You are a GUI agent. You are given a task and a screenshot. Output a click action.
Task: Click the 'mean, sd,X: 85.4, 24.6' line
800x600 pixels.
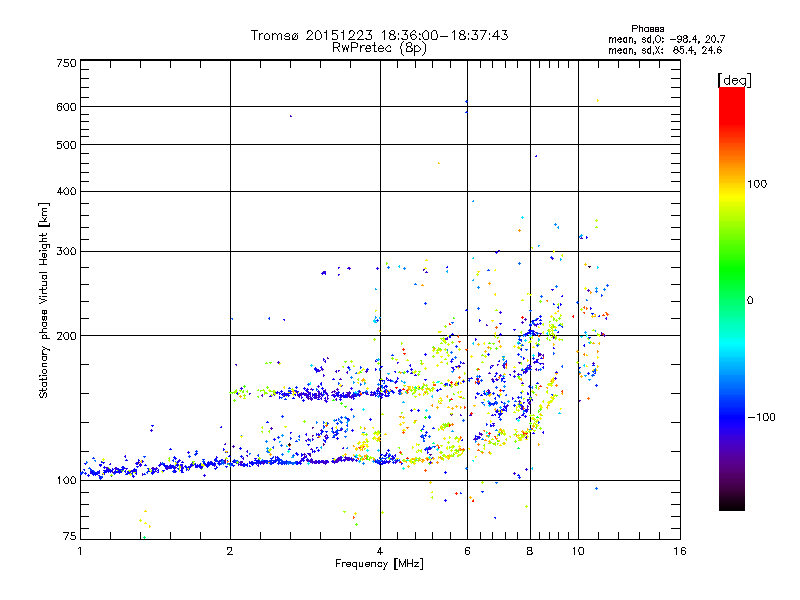(x=665, y=51)
